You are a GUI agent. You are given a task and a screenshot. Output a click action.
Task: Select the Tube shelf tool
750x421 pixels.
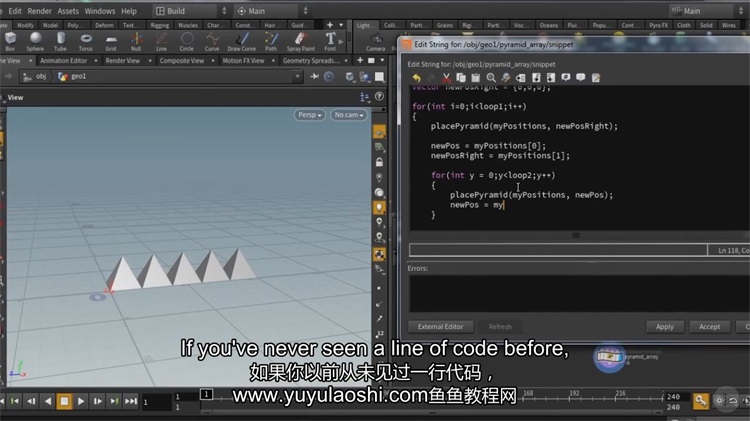tap(60, 41)
